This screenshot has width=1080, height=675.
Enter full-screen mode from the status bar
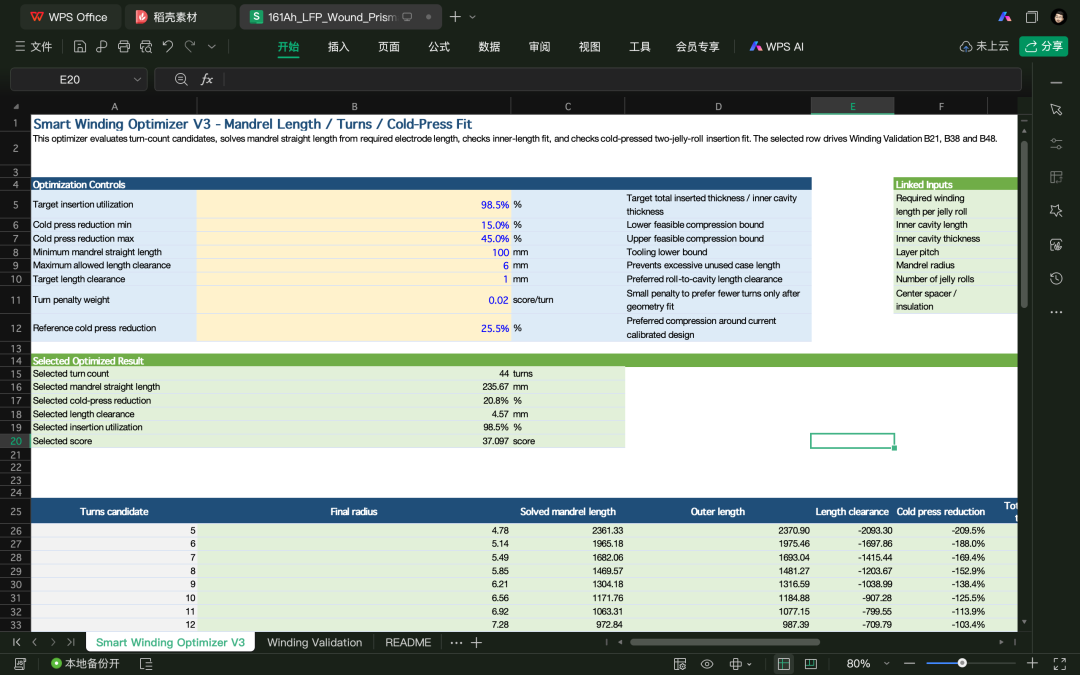click(1060, 663)
